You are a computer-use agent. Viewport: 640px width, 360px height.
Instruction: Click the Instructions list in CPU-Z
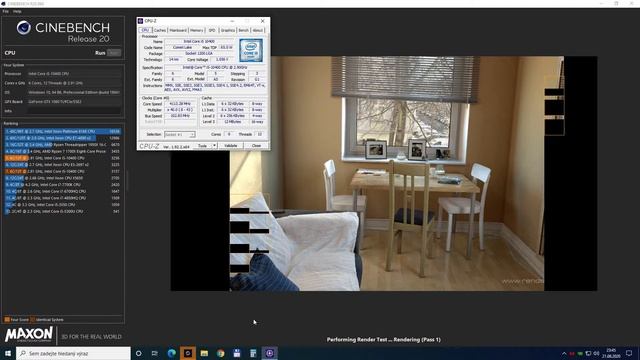(x=215, y=87)
